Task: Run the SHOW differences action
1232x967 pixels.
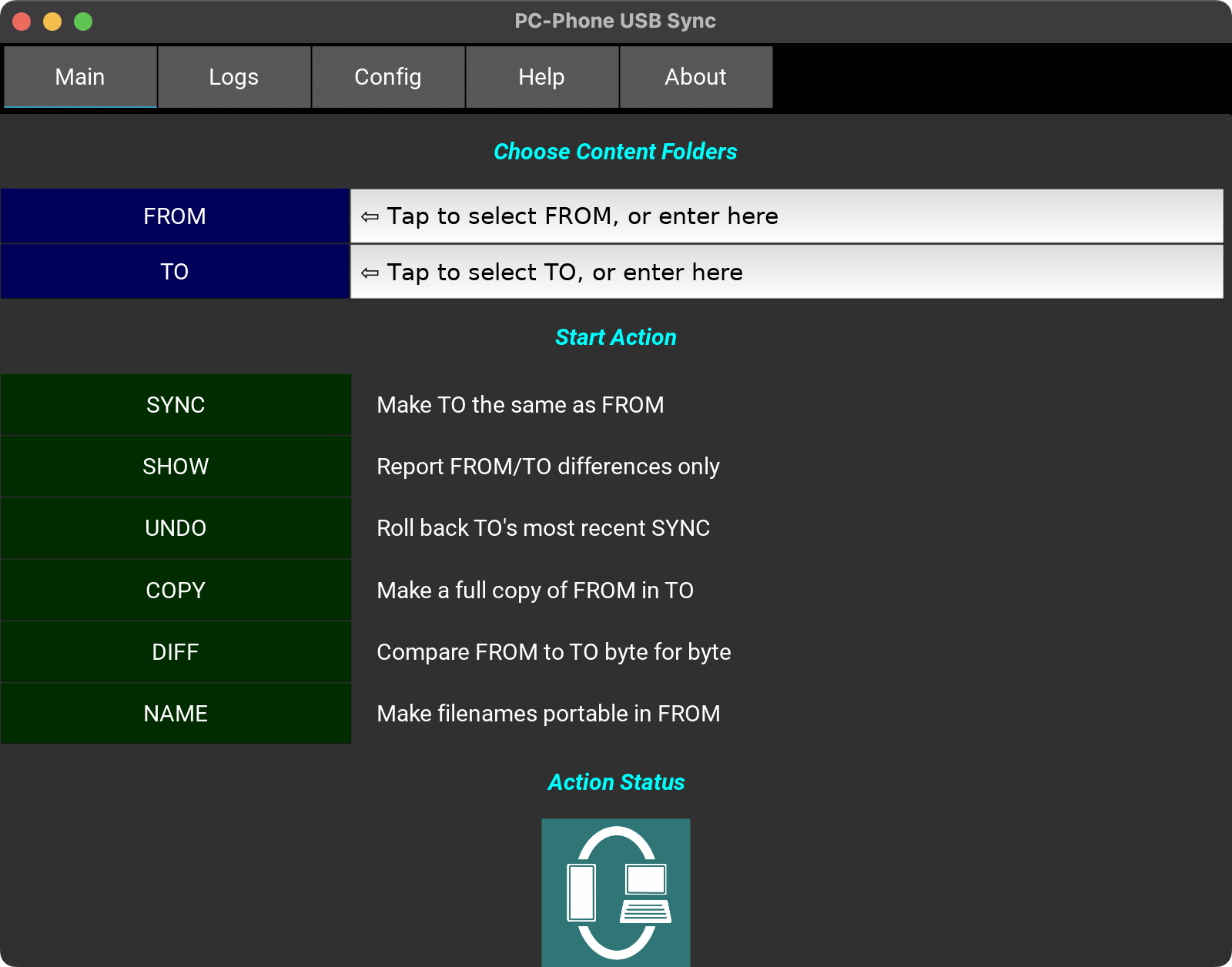Action: [176, 467]
